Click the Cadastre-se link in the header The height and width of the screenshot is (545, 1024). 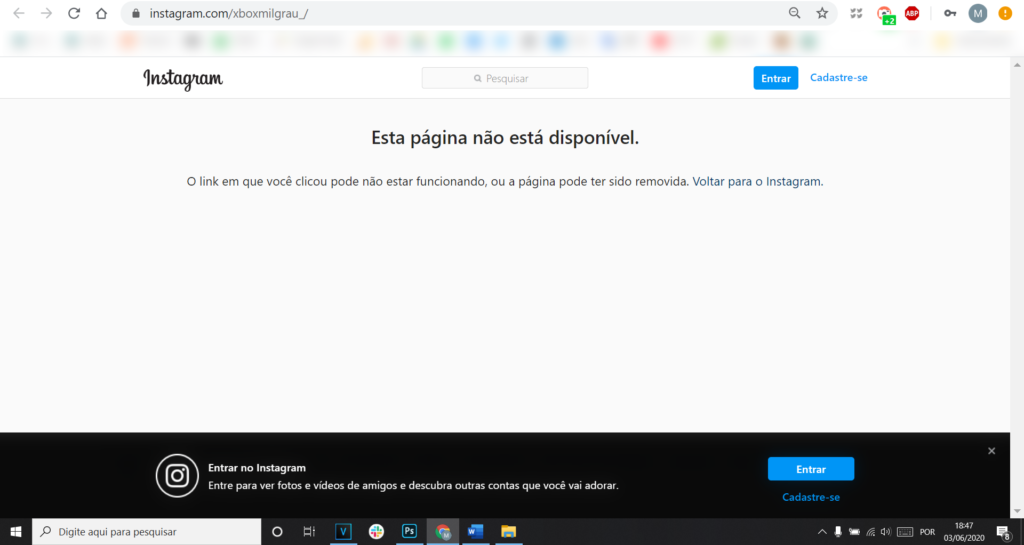pyautogui.click(x=838, y=78)
